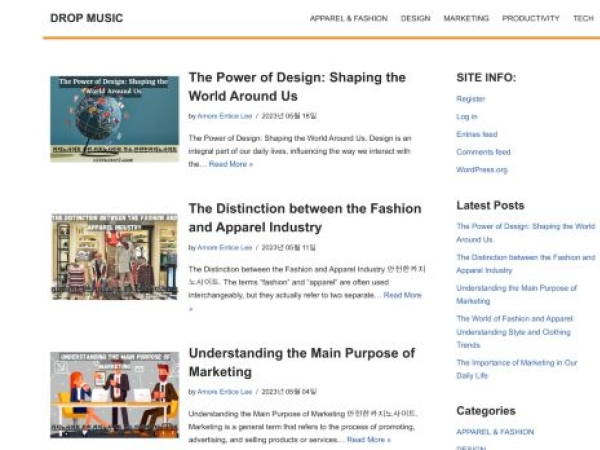Image resolution: width=600 pixels, height=450 pixels.
Task: Click Read More on the Marketing post excerpt
Action: point(368,439)
